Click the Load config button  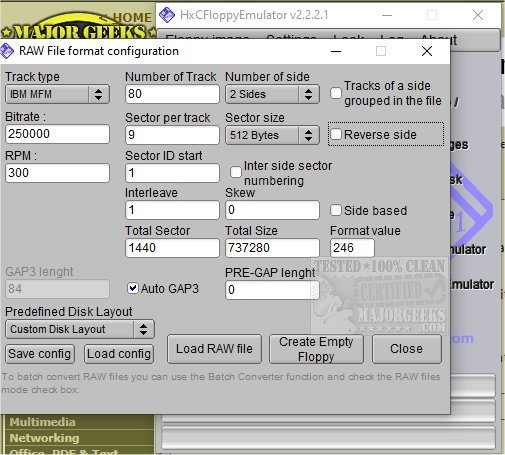click(119, 354)
